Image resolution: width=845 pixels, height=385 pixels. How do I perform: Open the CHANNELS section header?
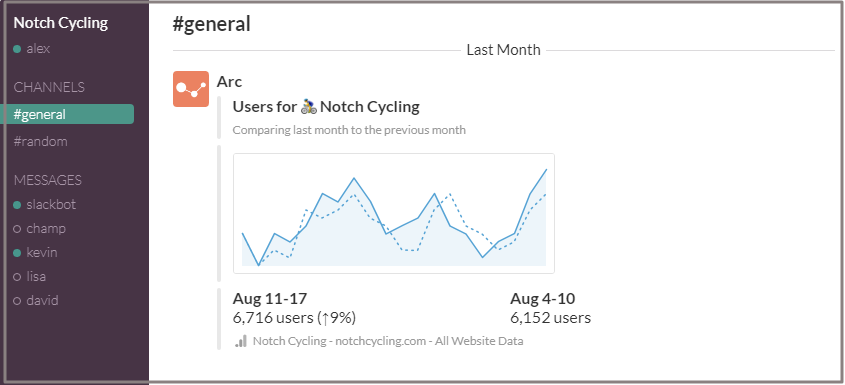[x=49, y=87]
